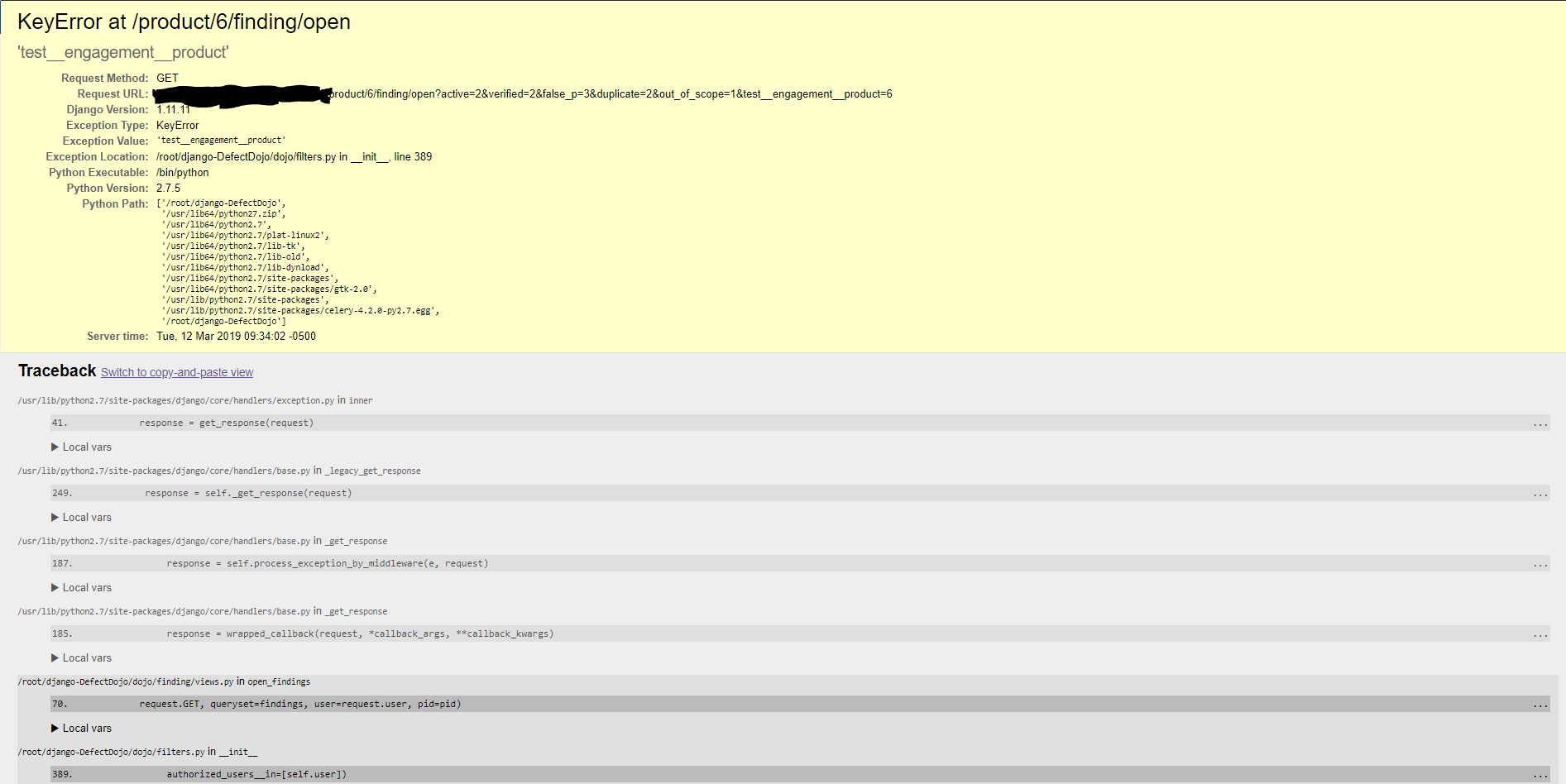The width and height of the screenshot is (1566, 784).
Task: Open copy-and-paste traceback view
Action: click(x=176, y=372)
